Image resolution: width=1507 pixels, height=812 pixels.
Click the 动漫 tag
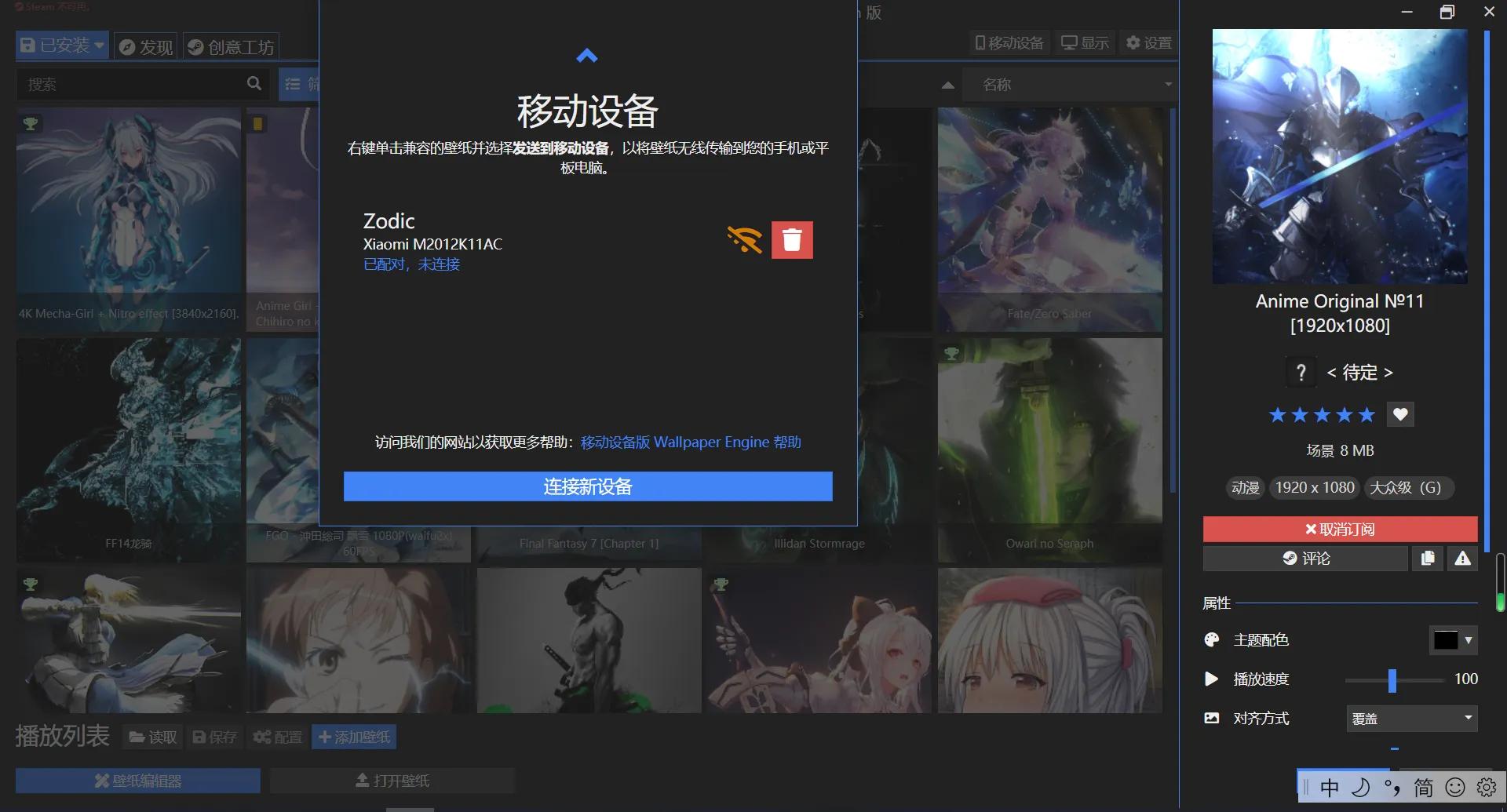(1245, 487)
